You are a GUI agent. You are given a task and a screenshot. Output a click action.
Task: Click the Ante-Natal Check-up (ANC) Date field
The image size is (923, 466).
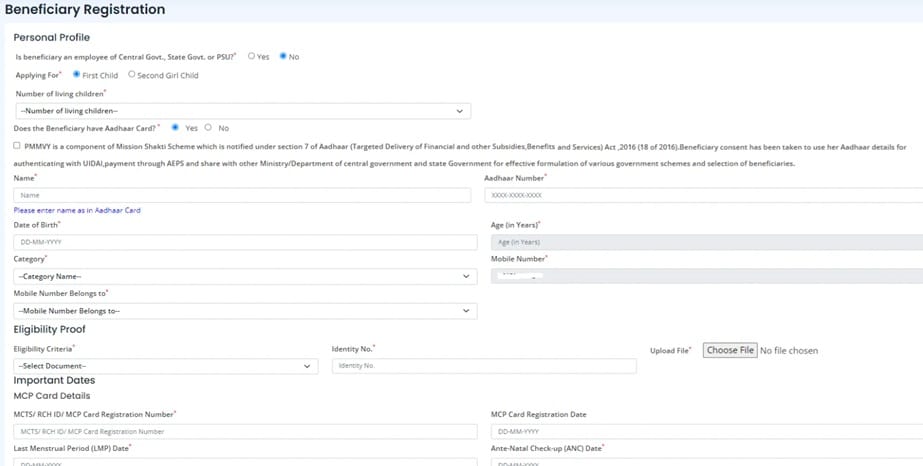[707, 462]
